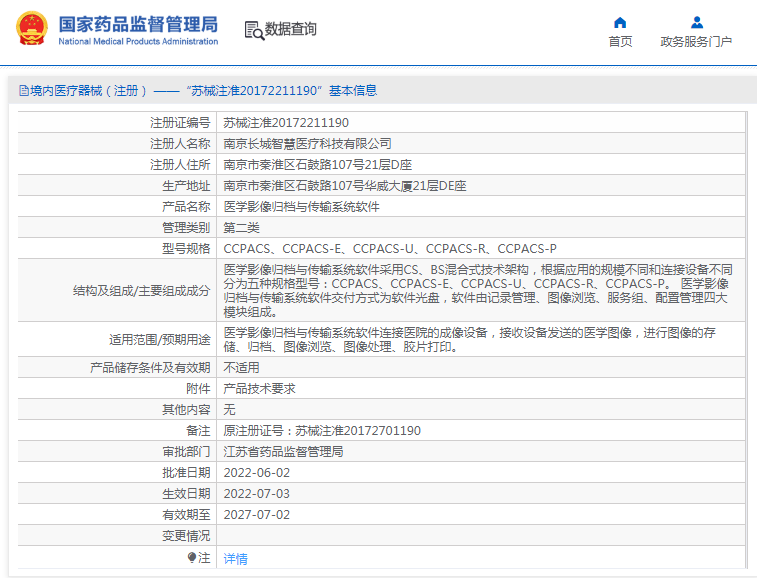The width and height of the screenshot is (757, 578).
Task: Select effective date 2022-07-03
Action: click(x=257, y=493)
